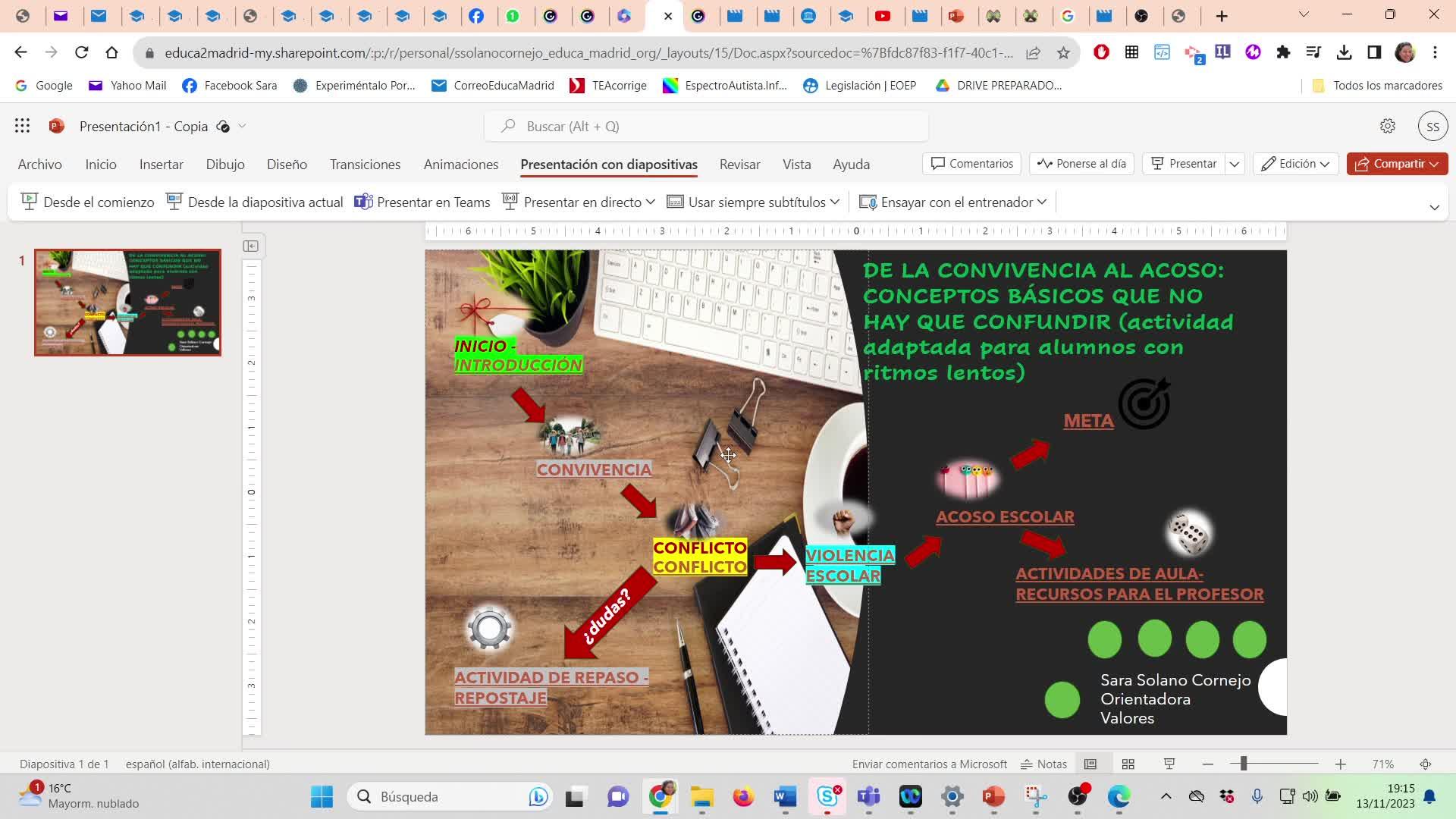Open the Insertar tab
The width and height of the screenshot is (1456, 819).
pos(162,165)
